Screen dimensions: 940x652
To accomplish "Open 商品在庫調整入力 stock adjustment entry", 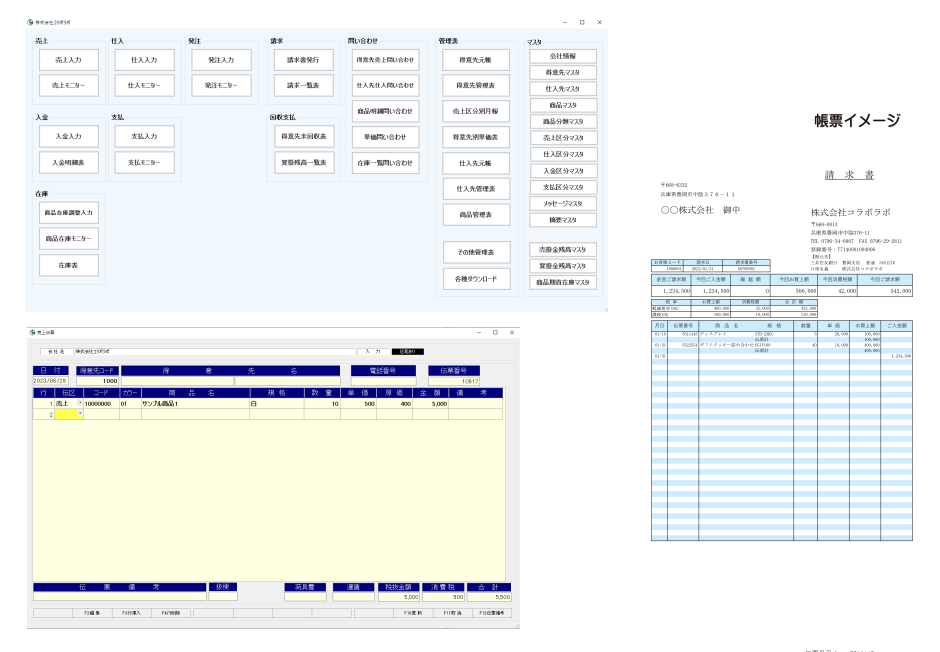I will coord(69,213).
